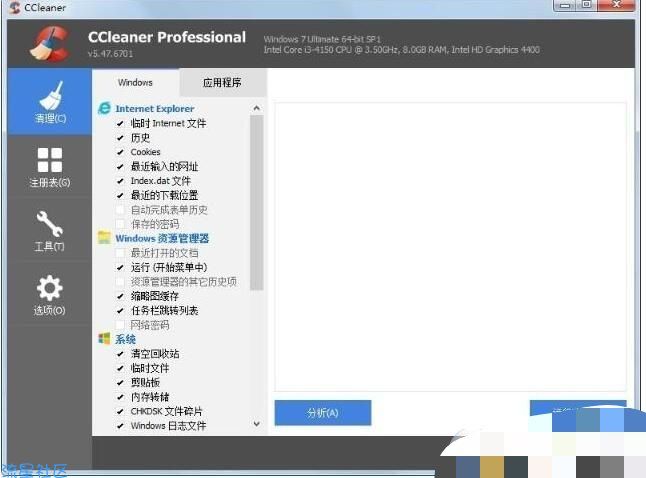
Task: Click the CCleaner logo in header
Action: click(50, 44)
